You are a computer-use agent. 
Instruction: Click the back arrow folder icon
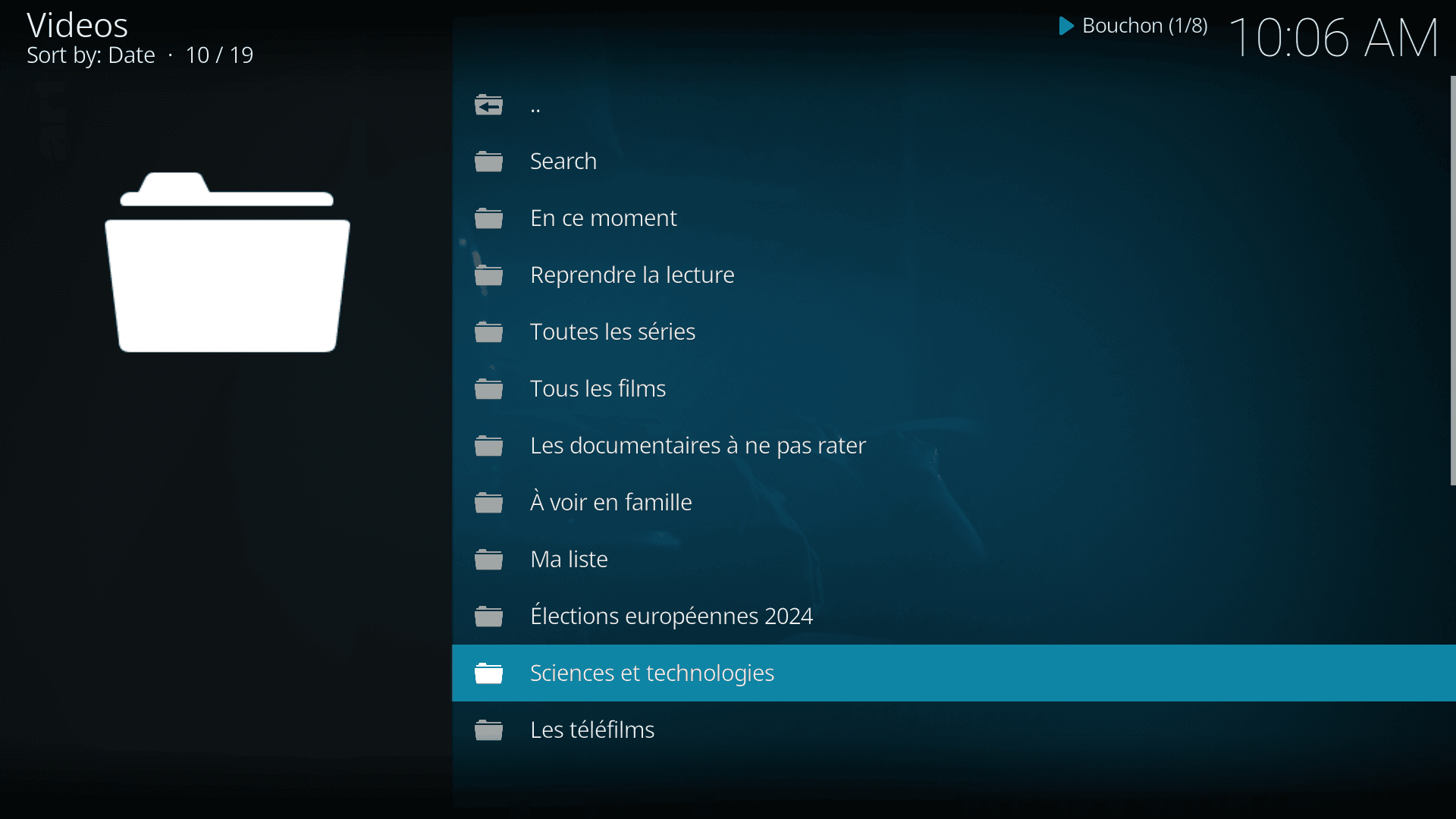click(x=488, y=105)
